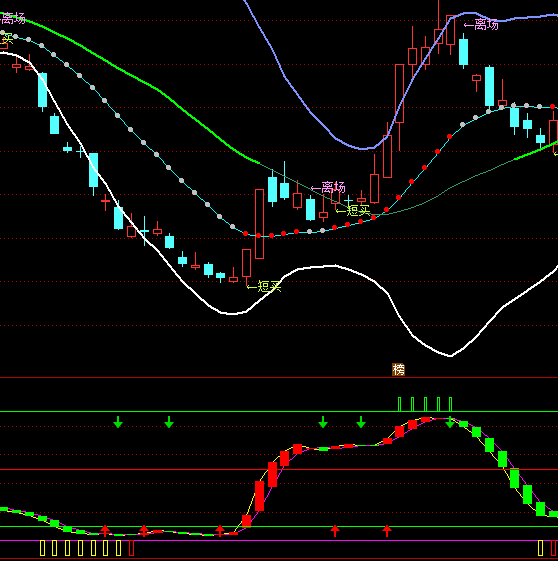
Task: Click the hollow red bar after the yellow bars
Action: [131, 548]
